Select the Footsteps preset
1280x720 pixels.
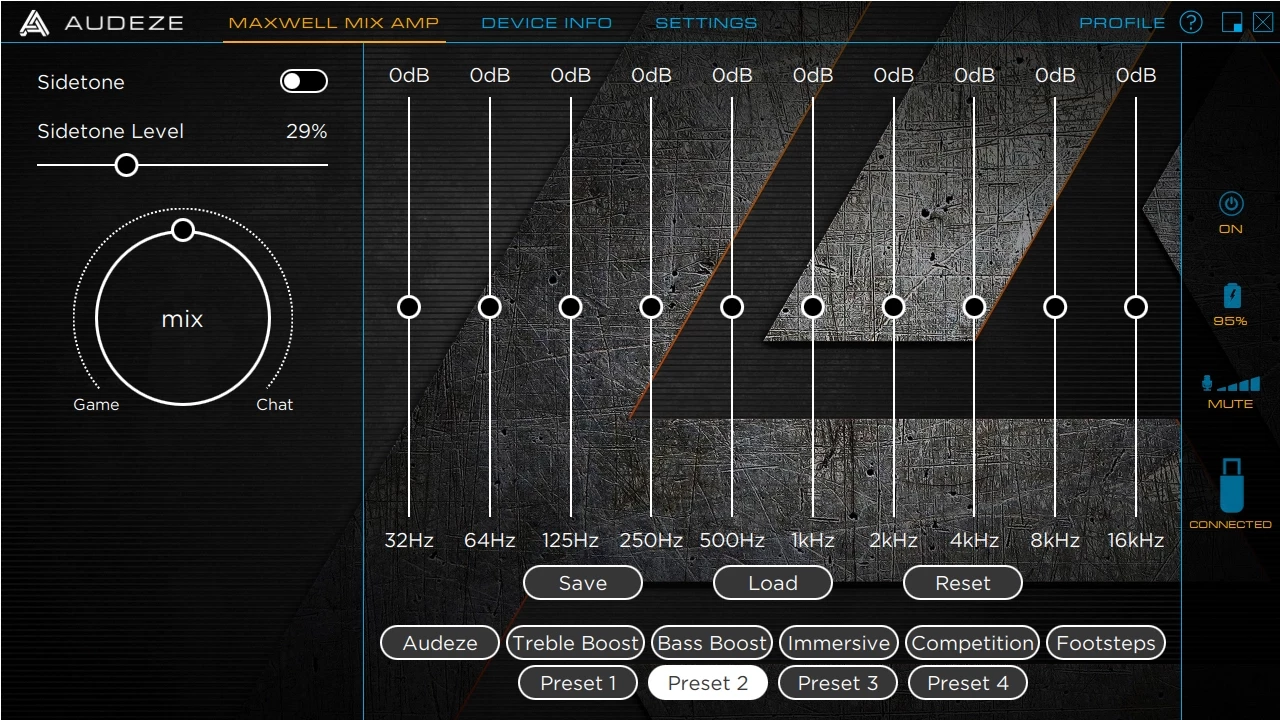[x=1106, y=643]
